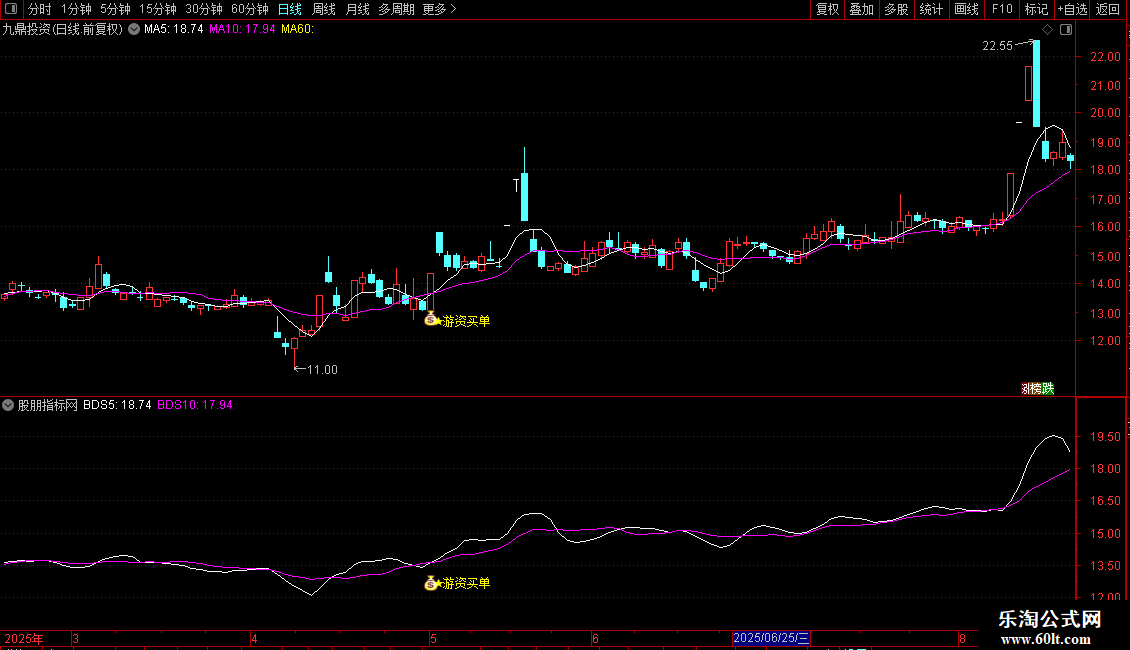Open the 多周期 multi-period view

click(x=396, y=9)
